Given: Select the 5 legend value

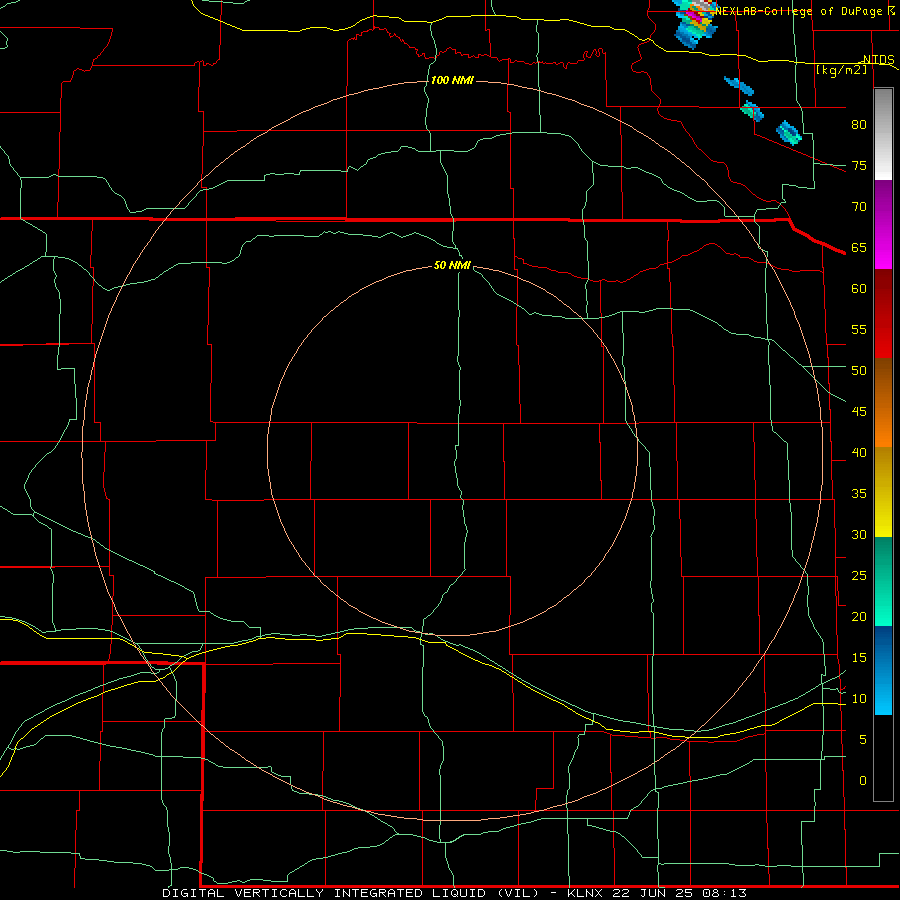Looking at the screenshot, I should 863,740.
